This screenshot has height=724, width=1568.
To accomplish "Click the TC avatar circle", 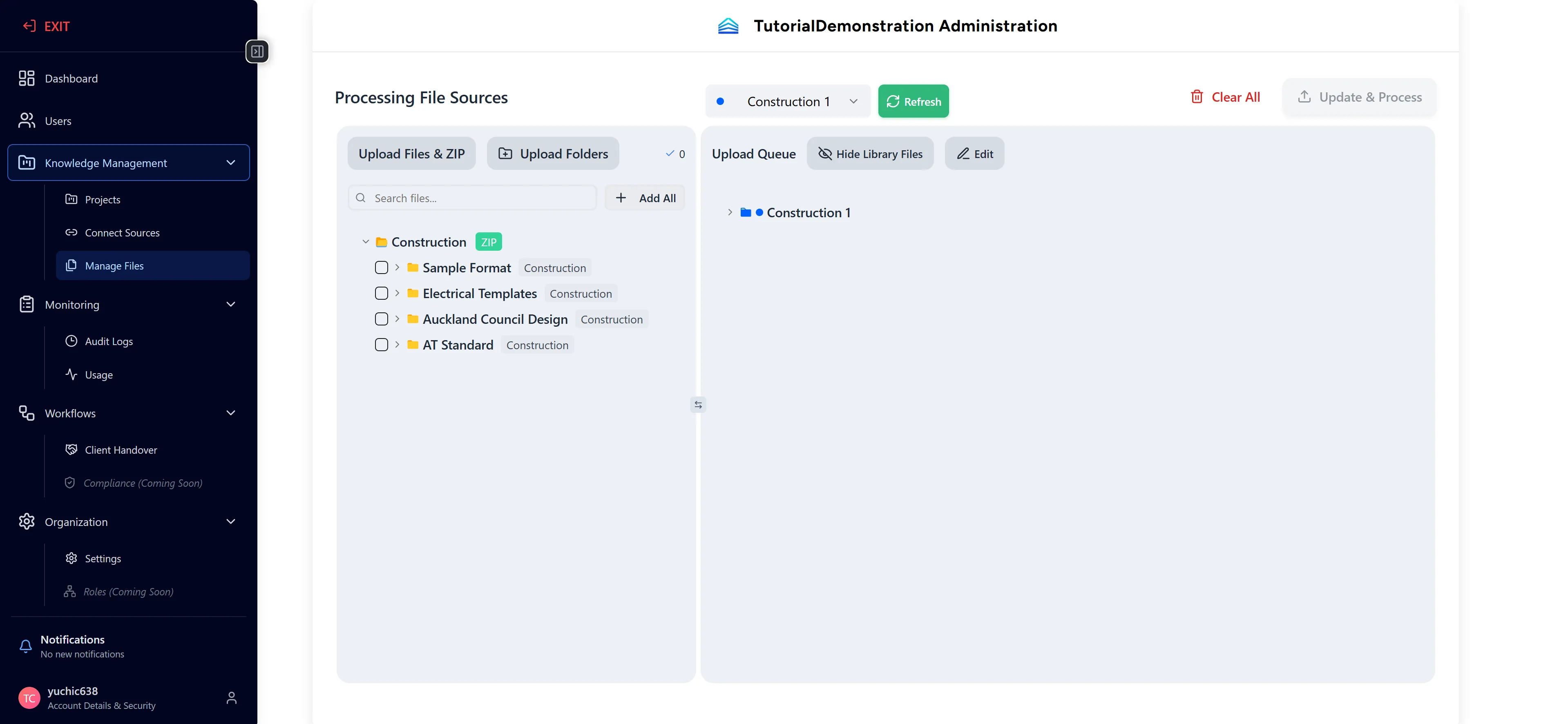I will (x=29, y=698).
